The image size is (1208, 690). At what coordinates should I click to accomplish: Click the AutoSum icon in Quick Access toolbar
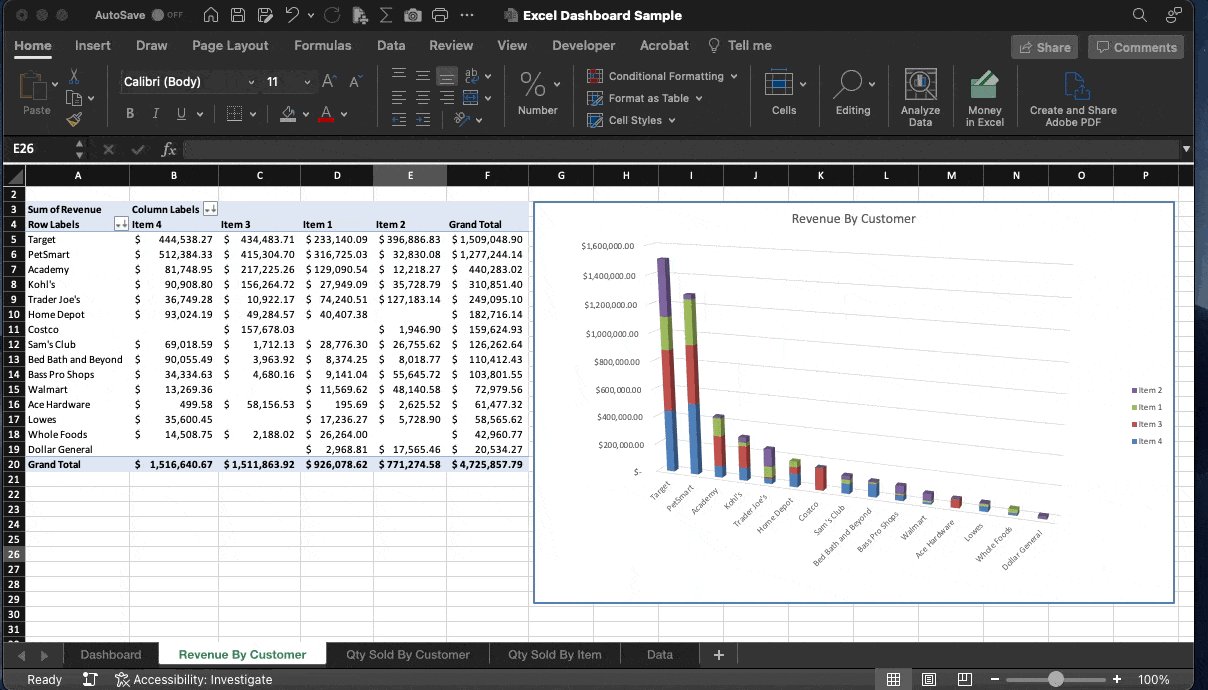tap(386, 15)
